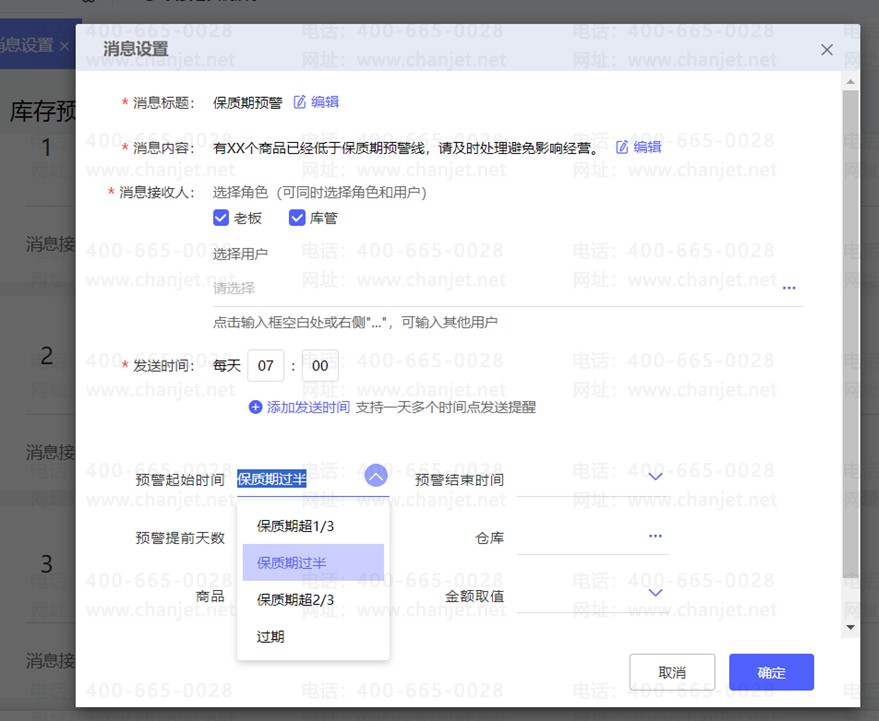Click edit icon beside message content text
The image size is (879, 721).
[x=622, y=147]
